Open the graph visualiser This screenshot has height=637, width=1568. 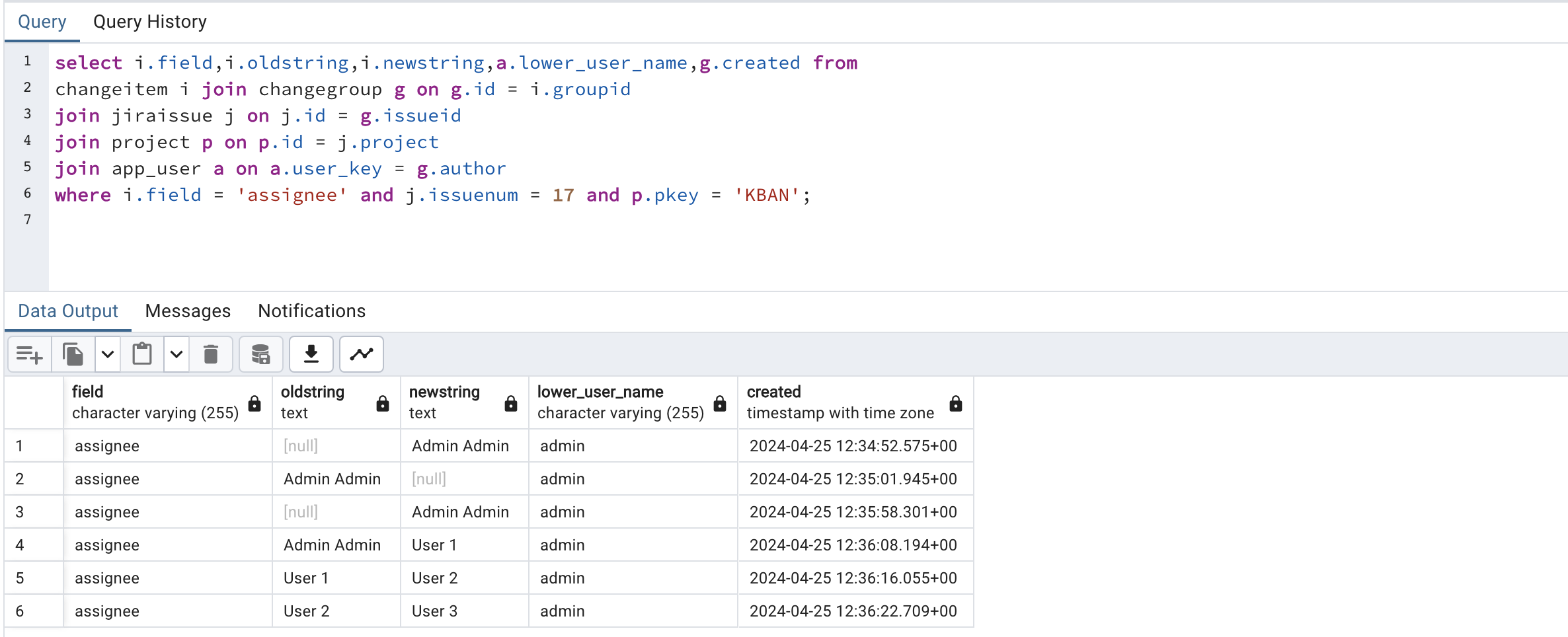[x=361, y=354]
